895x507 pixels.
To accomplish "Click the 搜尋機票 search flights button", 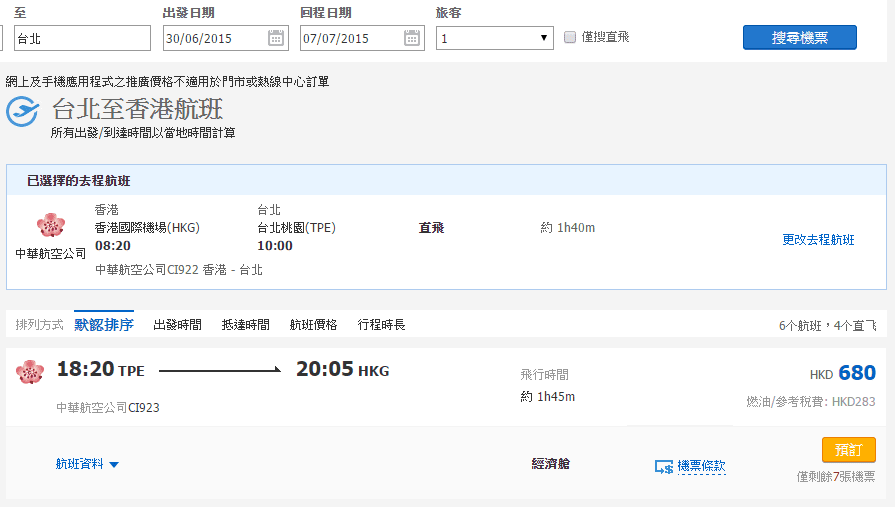I will point(799,37).
